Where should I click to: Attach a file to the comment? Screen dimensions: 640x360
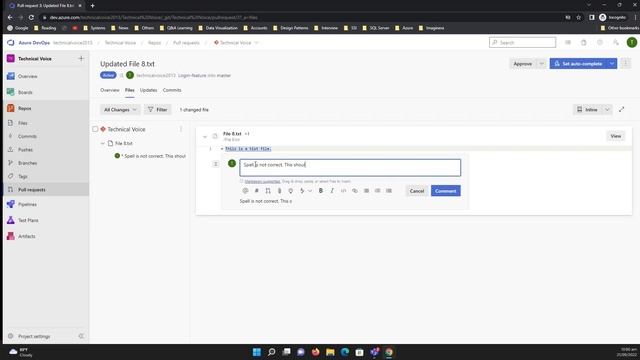279,191
